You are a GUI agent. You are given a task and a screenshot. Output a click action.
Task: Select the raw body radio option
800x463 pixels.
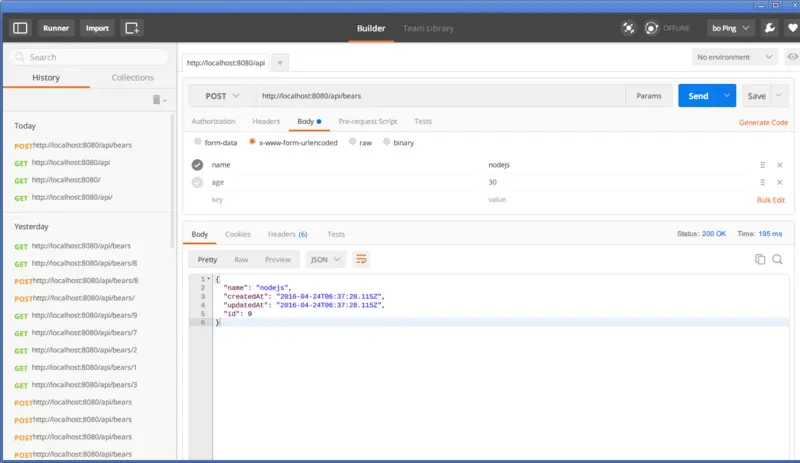353,142
